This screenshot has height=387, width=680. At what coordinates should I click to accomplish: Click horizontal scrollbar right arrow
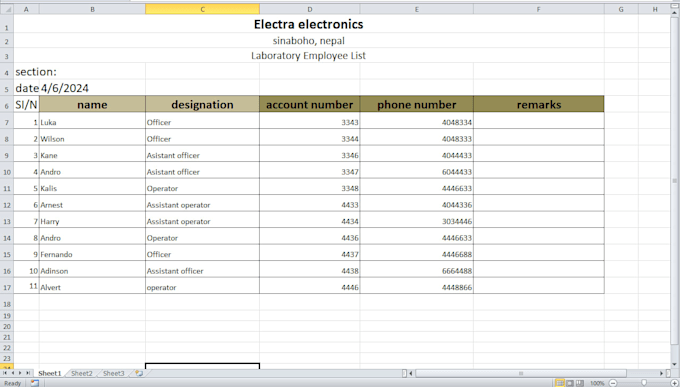661,373
